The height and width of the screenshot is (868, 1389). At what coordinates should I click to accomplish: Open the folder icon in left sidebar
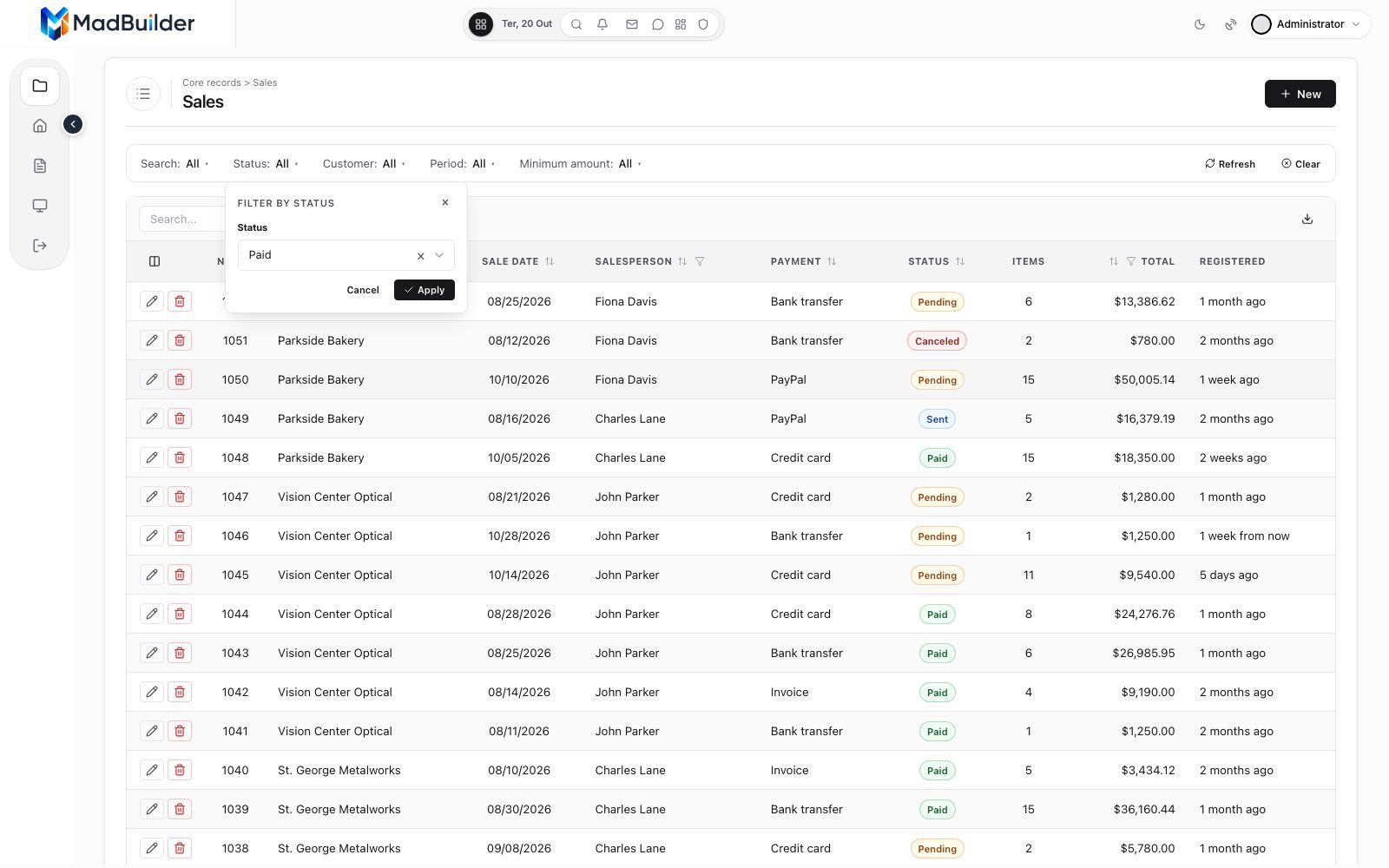point(40,86)
